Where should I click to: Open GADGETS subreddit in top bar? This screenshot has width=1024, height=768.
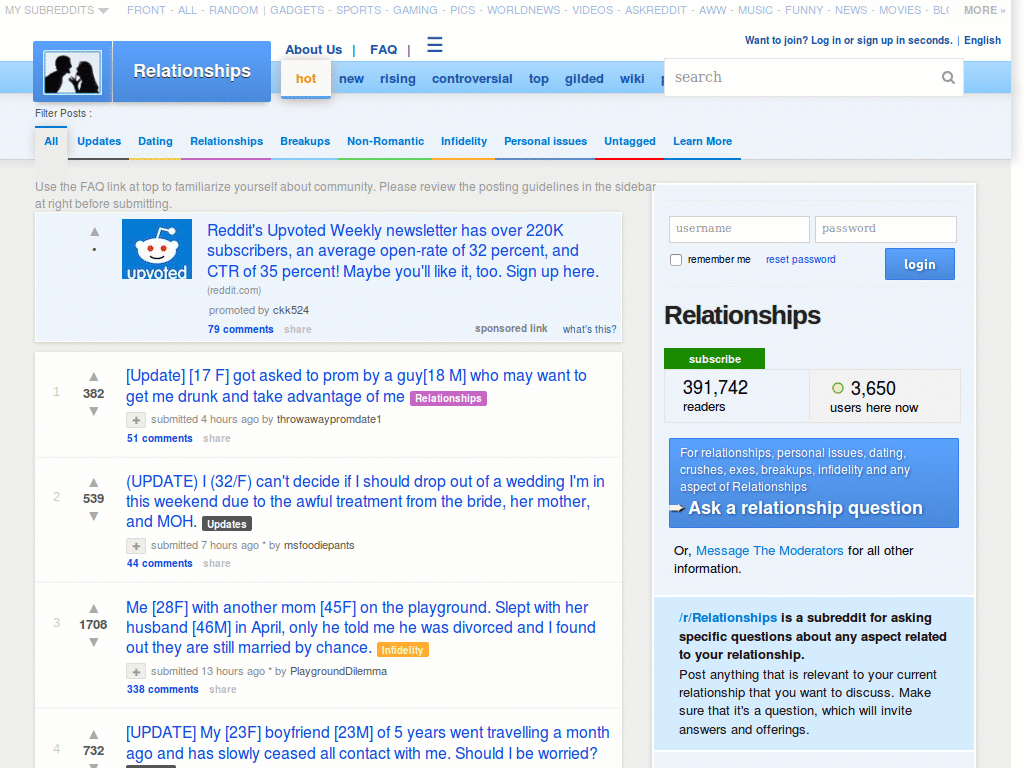(x=297, y=10)
